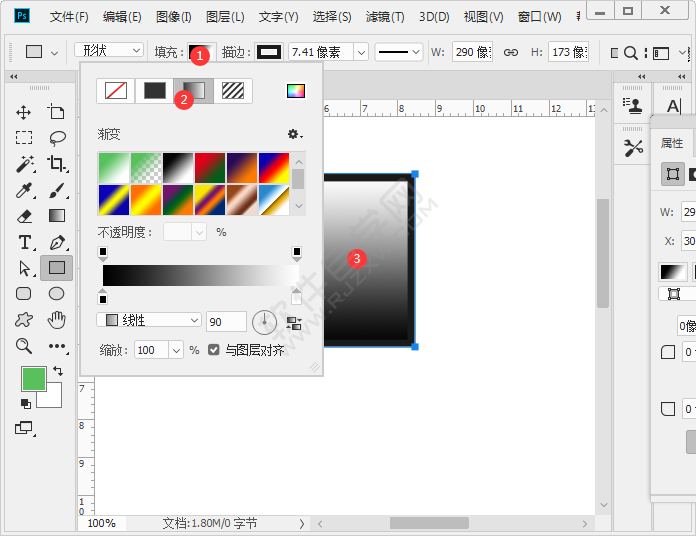Set fill type to gradient
This screenshot has width=696, height=536.
(x=194, y=91)
